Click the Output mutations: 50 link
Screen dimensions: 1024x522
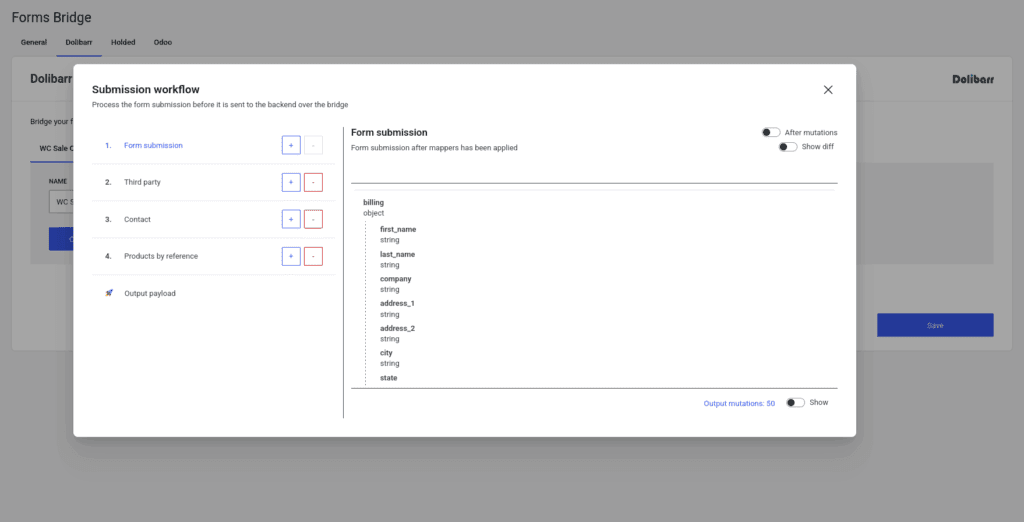point(739,404)
